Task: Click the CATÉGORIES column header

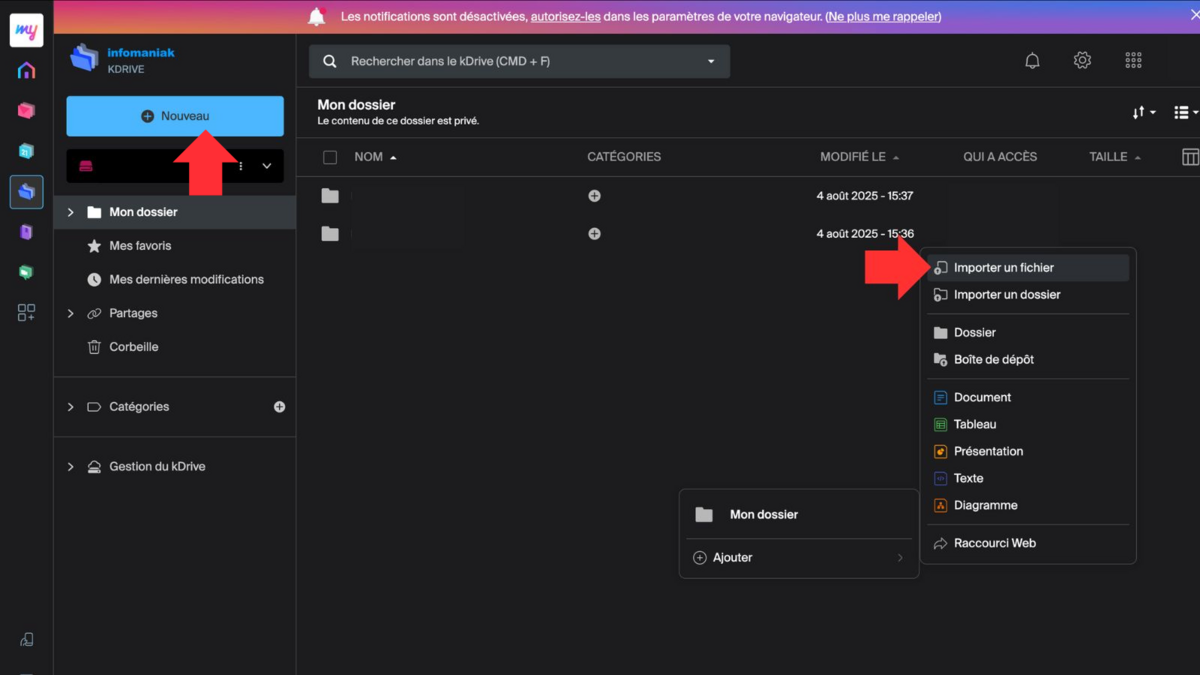Action: pyautogui.click(x=624, y=157)
